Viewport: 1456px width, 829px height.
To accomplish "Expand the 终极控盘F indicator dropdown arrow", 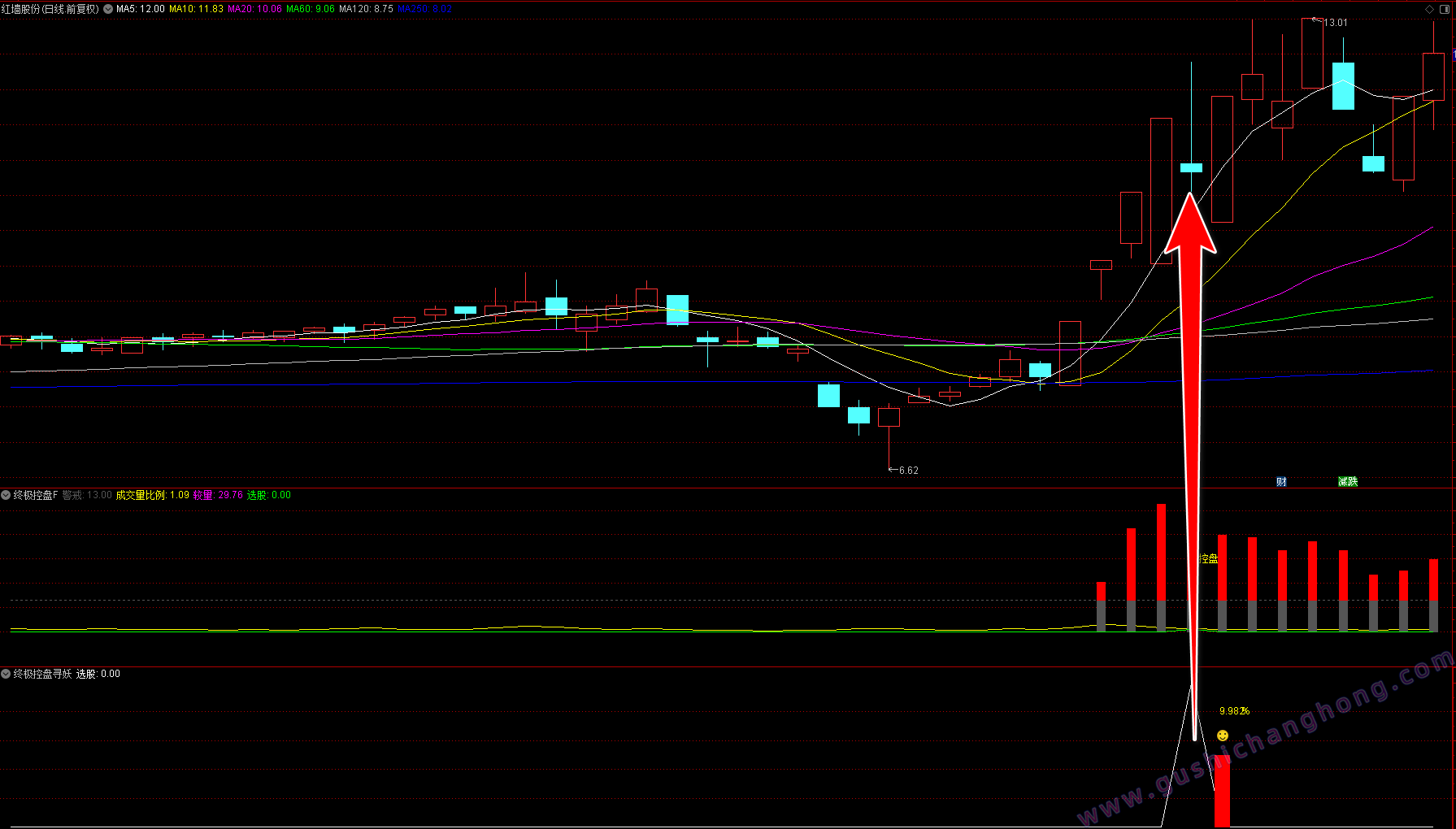I will pos(6,495).
